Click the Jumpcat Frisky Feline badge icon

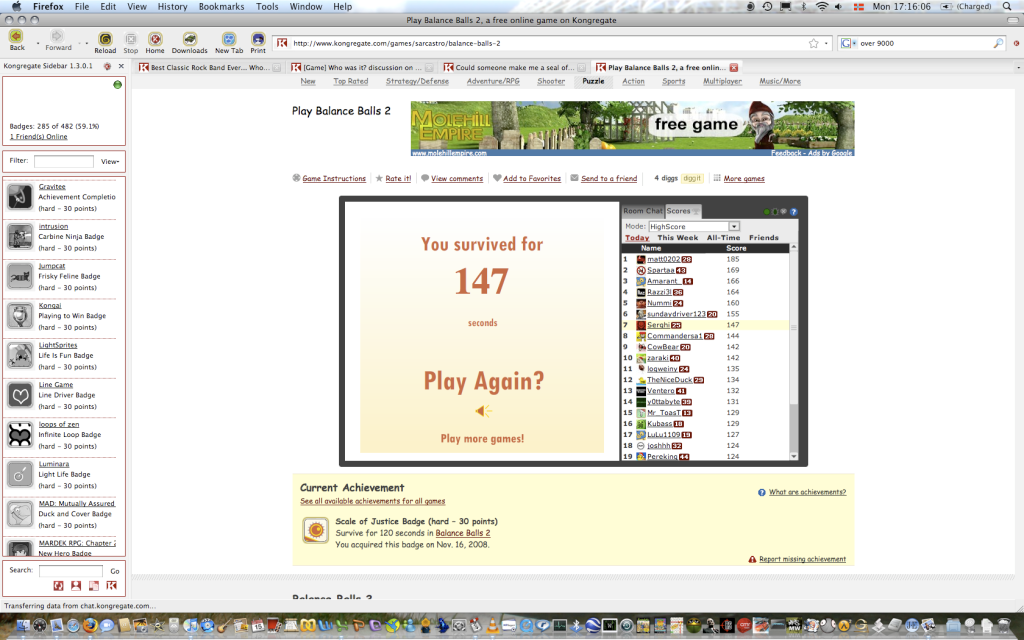coord(20,276)
